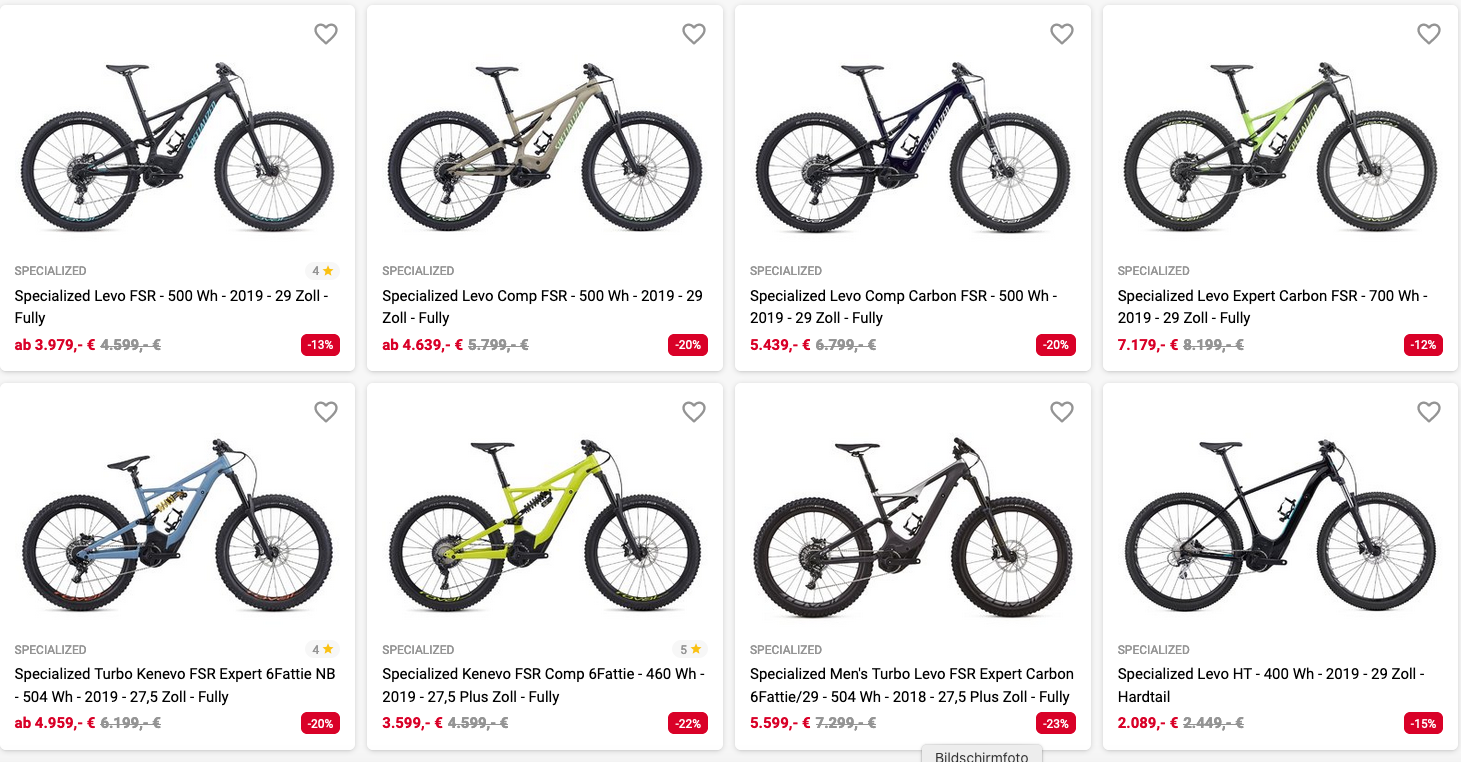This screenshot has width=1461, height=762.
Task: Click the yellow Kenevo FSR Comp image
Action: tap(544, 525)
